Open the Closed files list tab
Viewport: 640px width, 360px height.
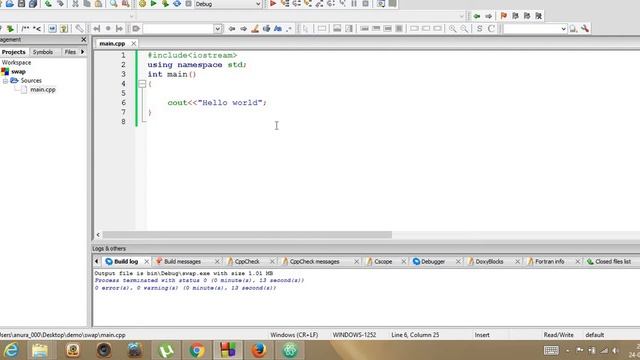(x=613, y=261)
